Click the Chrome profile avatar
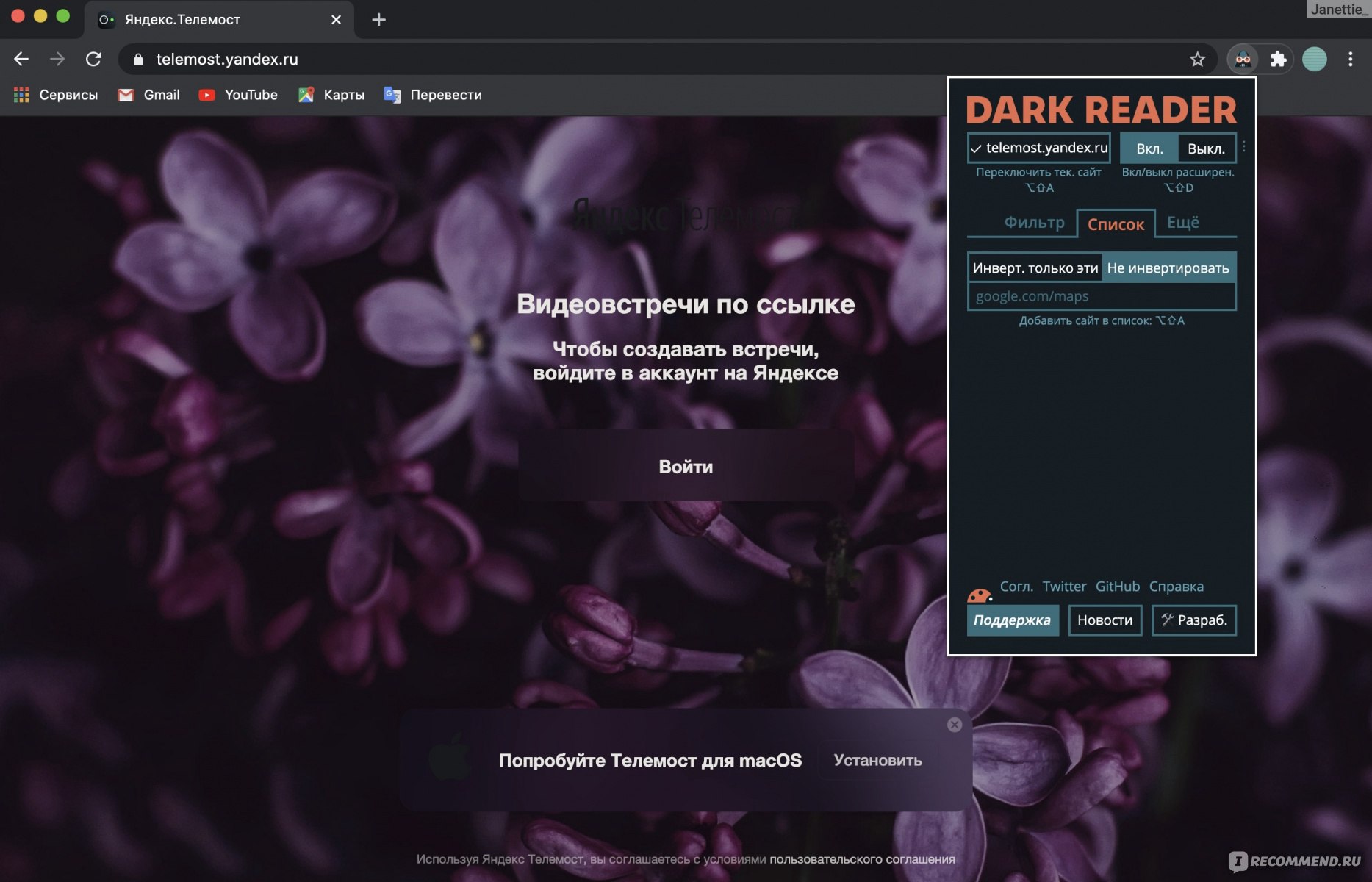 tap(1315, 59)
